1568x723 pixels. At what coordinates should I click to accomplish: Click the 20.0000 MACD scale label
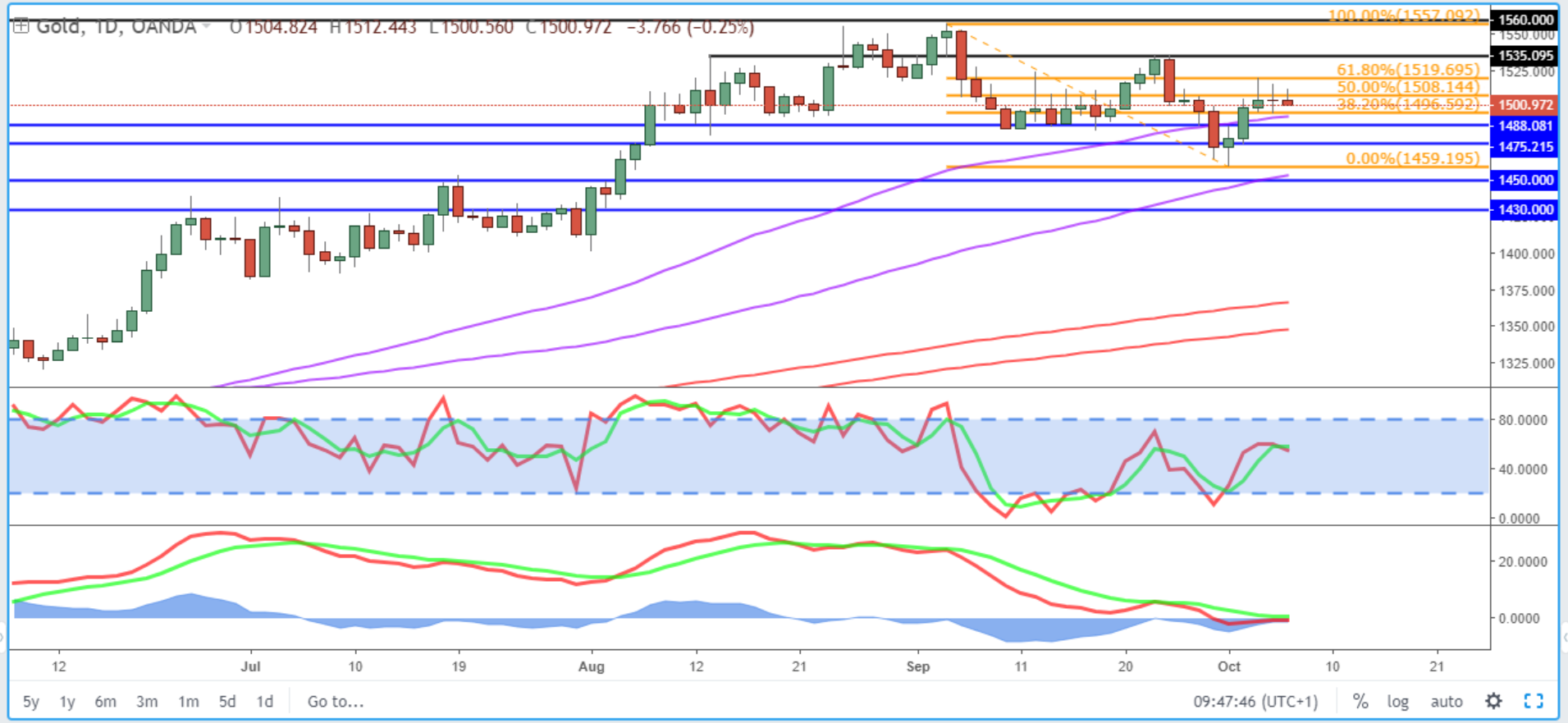(1523, 562)
